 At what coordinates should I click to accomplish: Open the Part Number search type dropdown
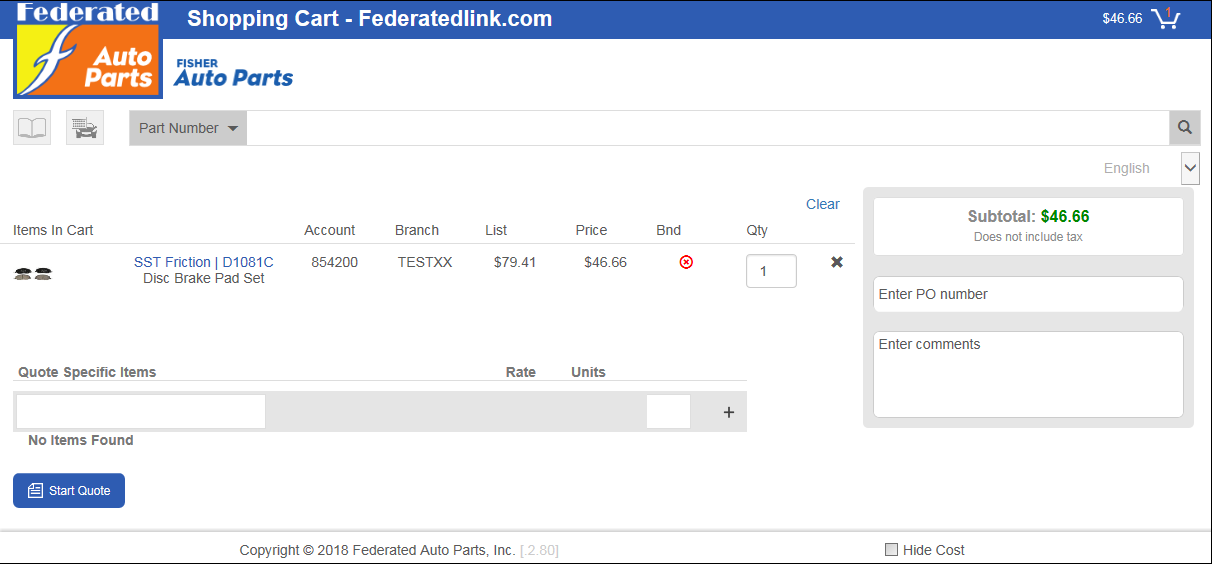click(188, 128)
